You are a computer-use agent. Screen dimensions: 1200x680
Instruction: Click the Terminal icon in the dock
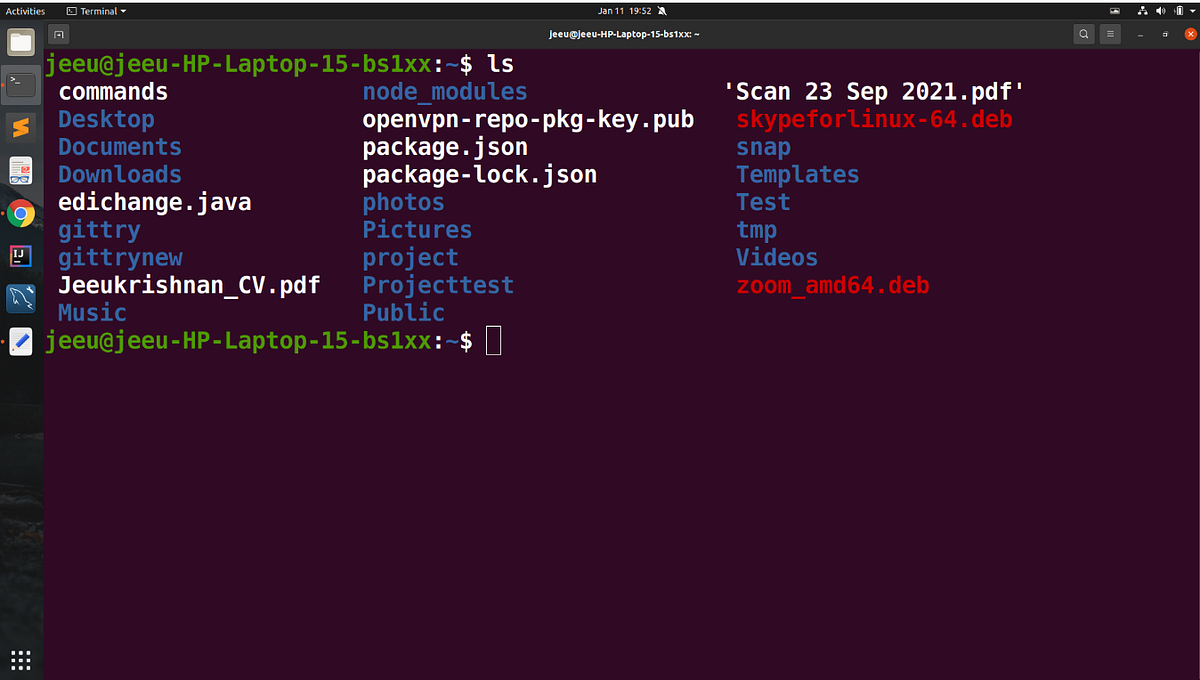(x=20, y=84)
